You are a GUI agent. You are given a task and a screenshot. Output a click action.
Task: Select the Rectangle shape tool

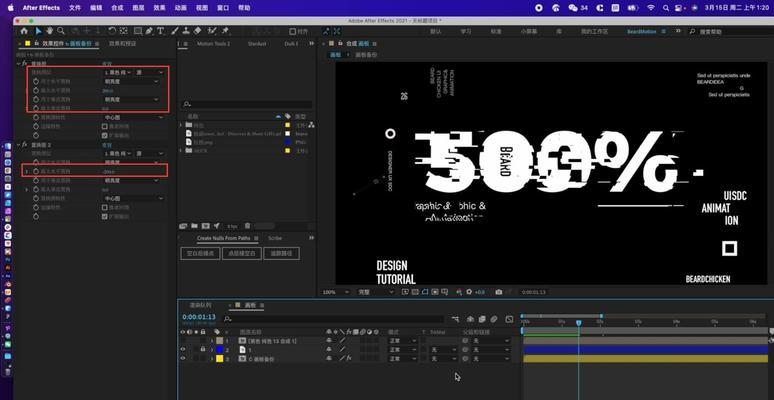138,31
